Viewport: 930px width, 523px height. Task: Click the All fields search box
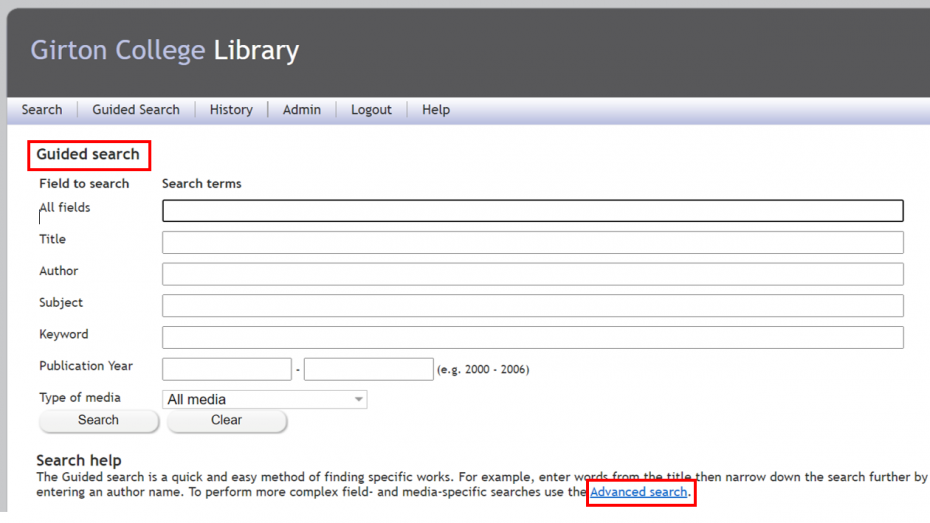pos(532,211)
